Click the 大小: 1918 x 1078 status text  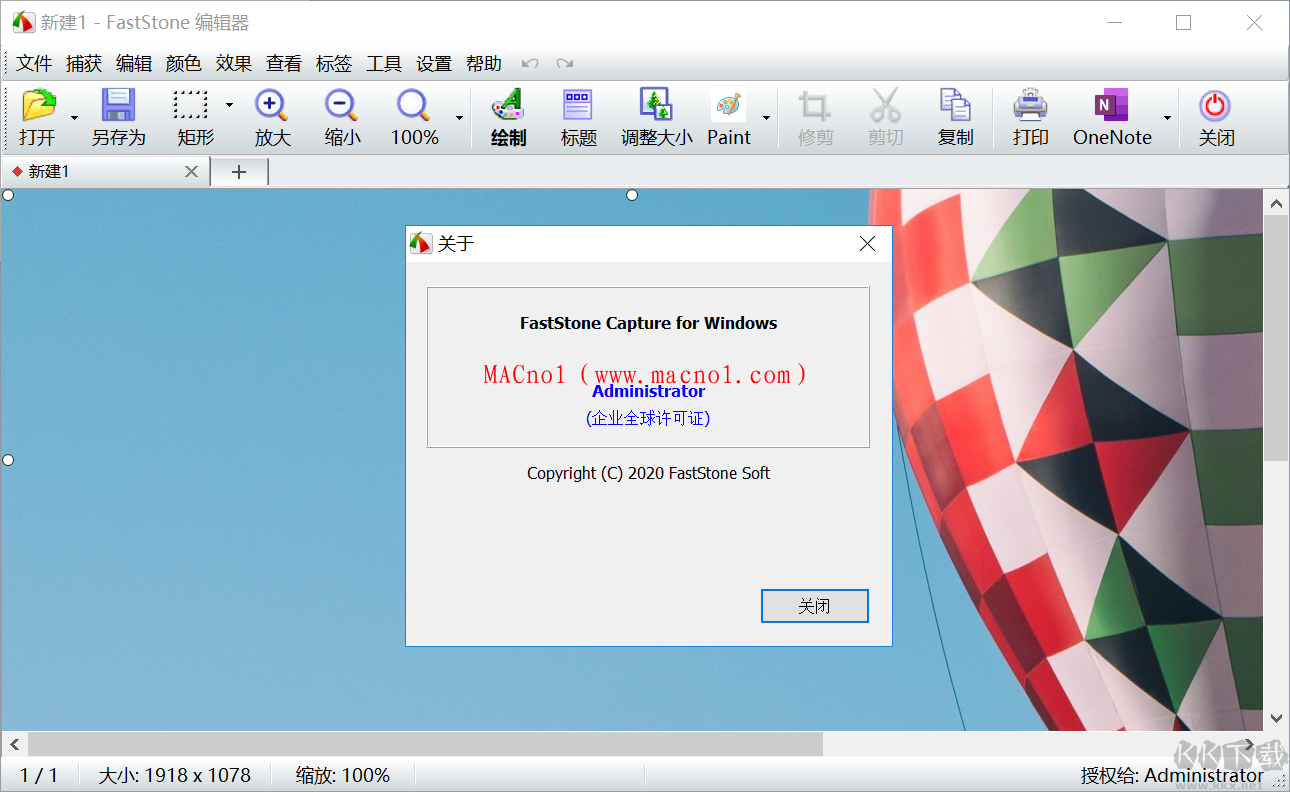coord(175,775)
